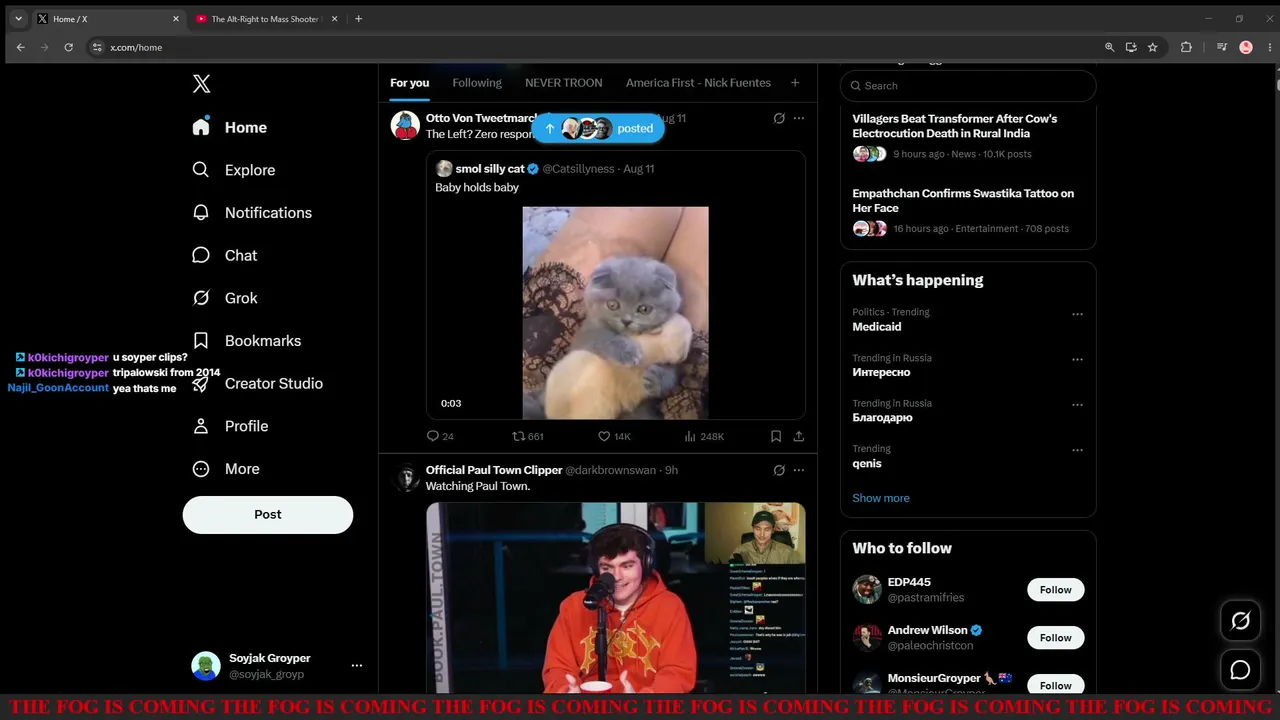The width and height of the screenshot is (1280, 720).
Task: Open the browser Extensions puzzle icon
Action: click(x=1186, y=47)
